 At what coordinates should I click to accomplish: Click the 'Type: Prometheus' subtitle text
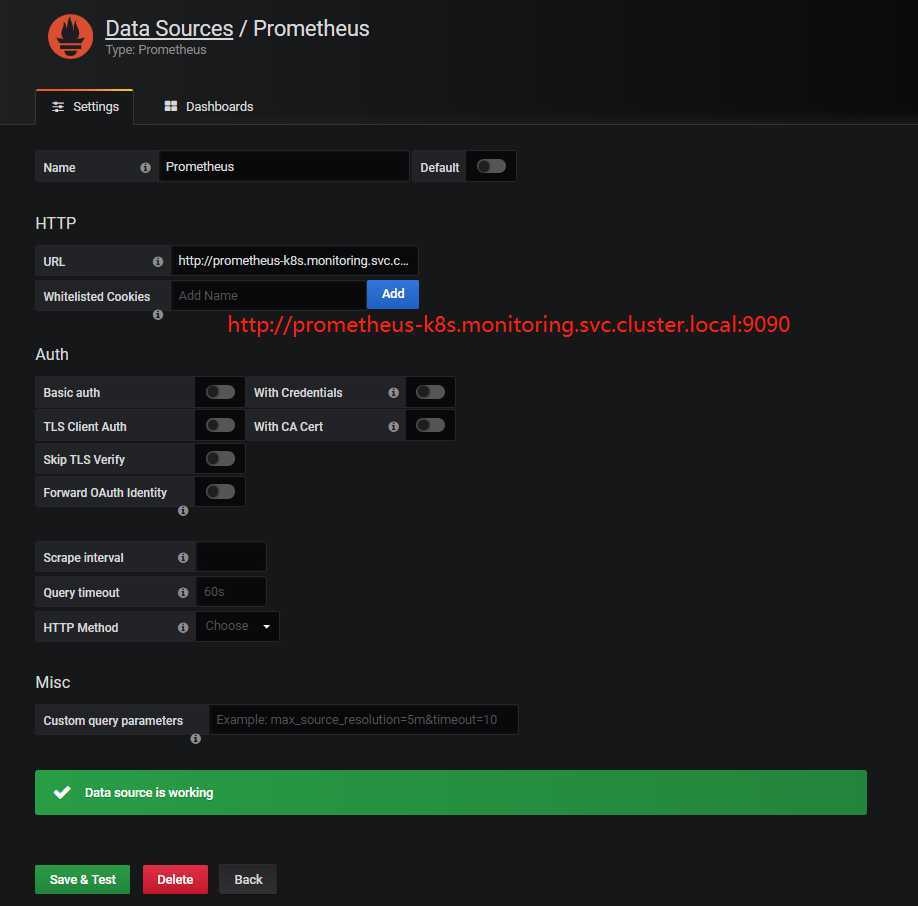[156, 50]
